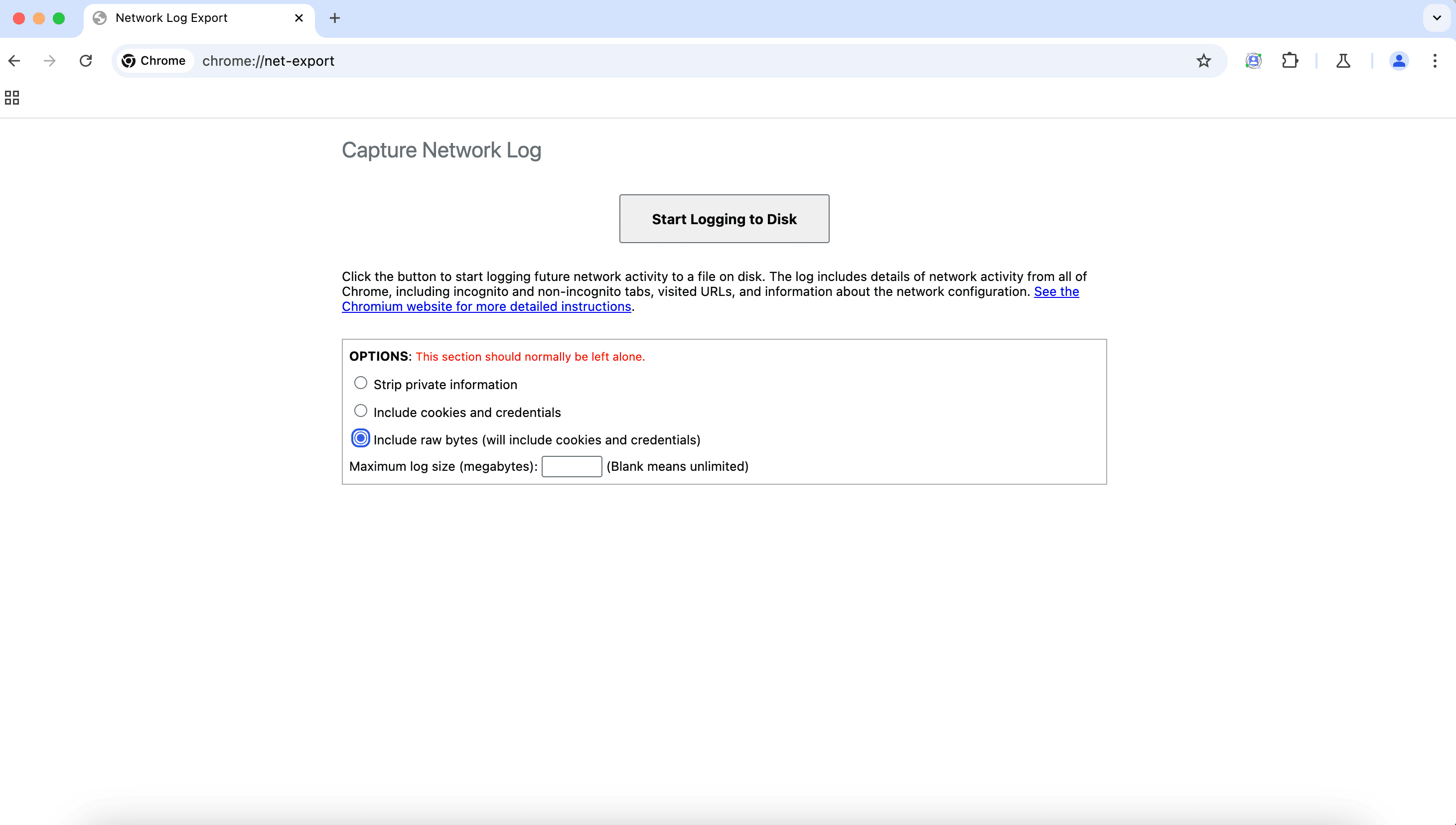1456x825 pixels.
Task: Click the tab list dropdown arrow
Action: point(1437,18)
